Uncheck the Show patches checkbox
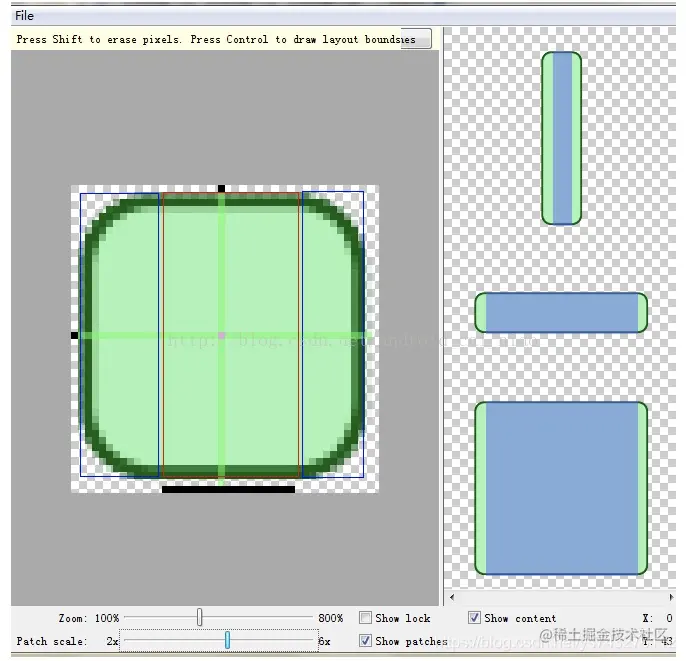The width and height of the screenshot is (686, 661). [365, 640]
